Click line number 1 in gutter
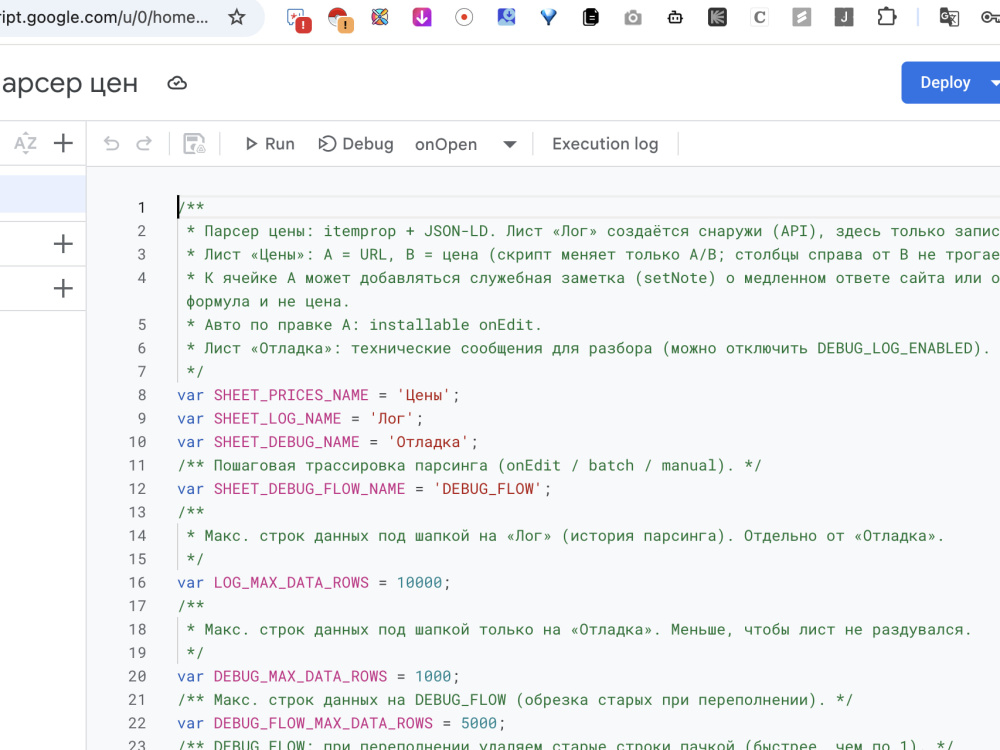 (141, 207)
